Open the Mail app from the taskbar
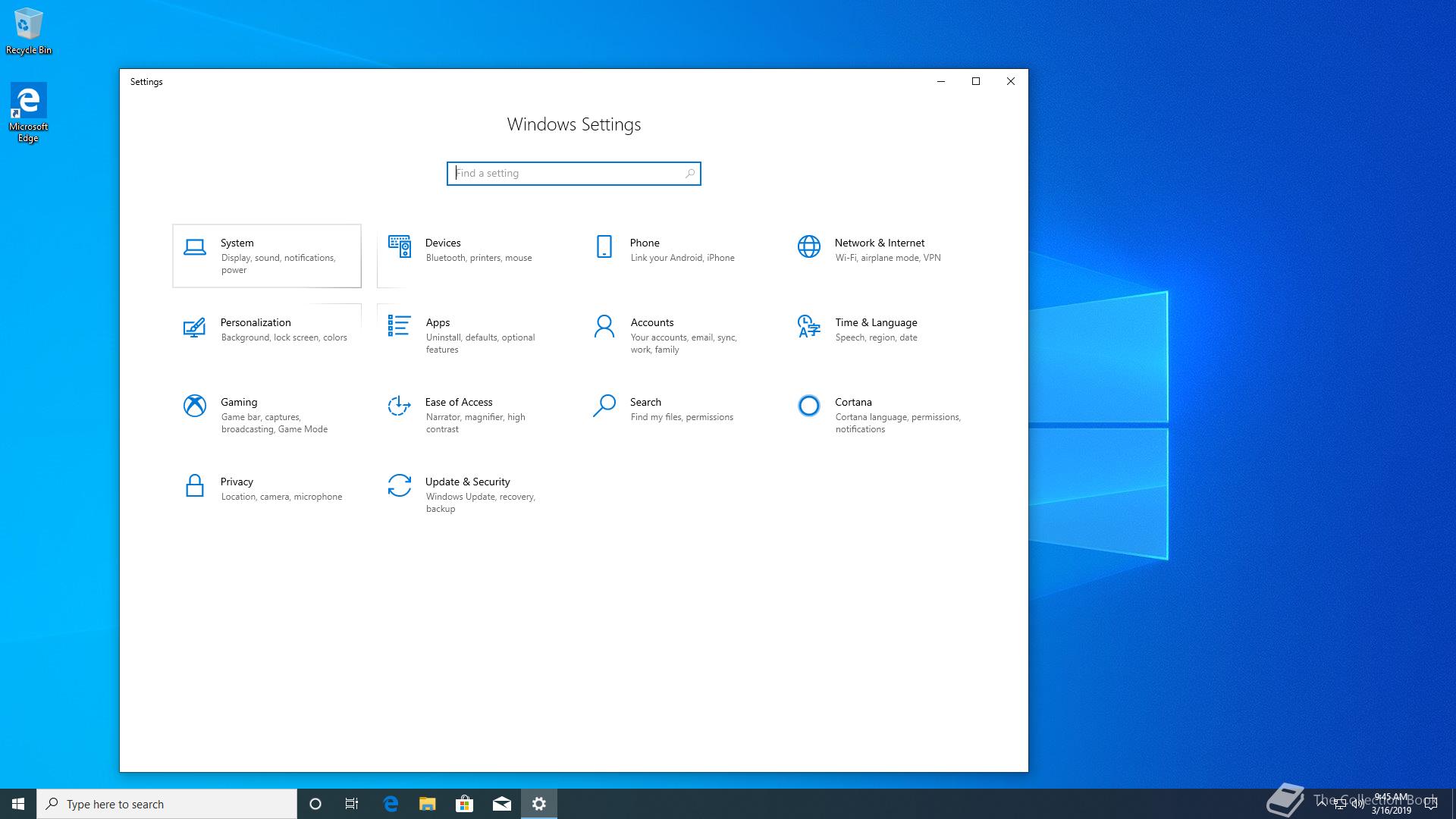Viewport: 1456px width, 819px height. 501,804
